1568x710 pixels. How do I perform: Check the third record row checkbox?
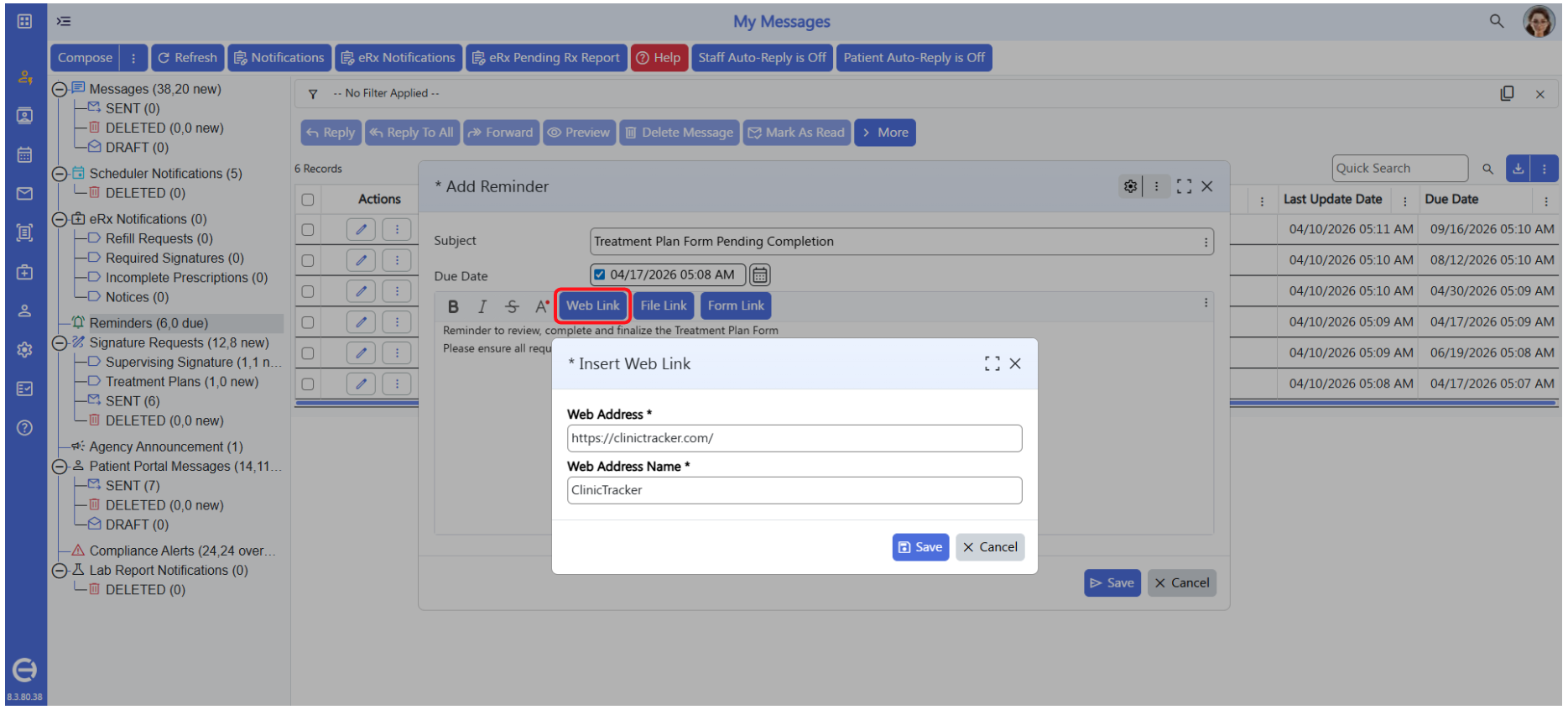[308, 291]
